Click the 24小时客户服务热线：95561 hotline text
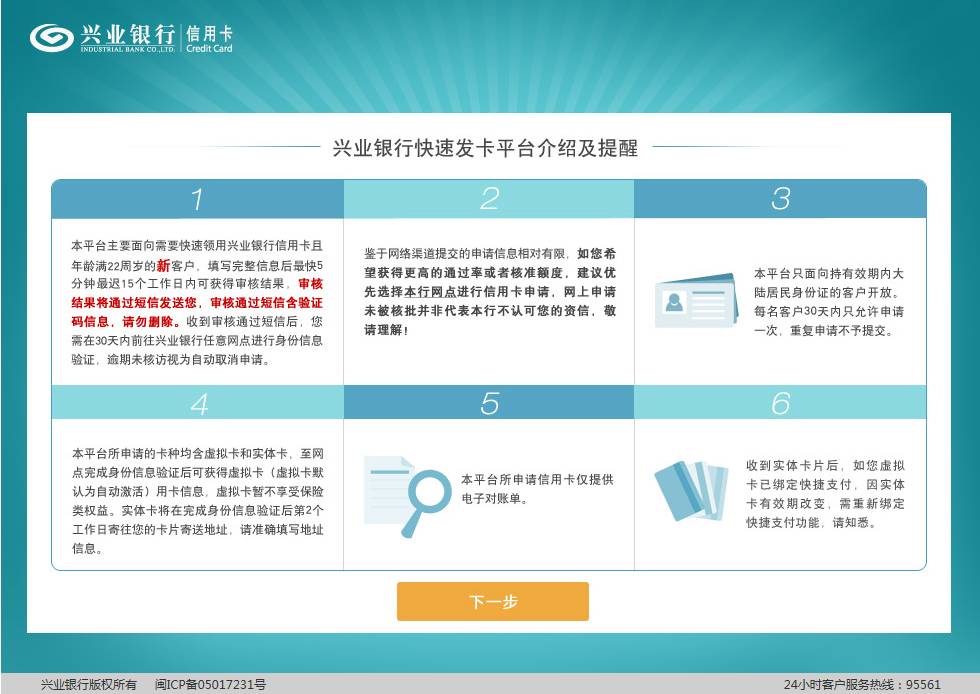 coord(862,685)
